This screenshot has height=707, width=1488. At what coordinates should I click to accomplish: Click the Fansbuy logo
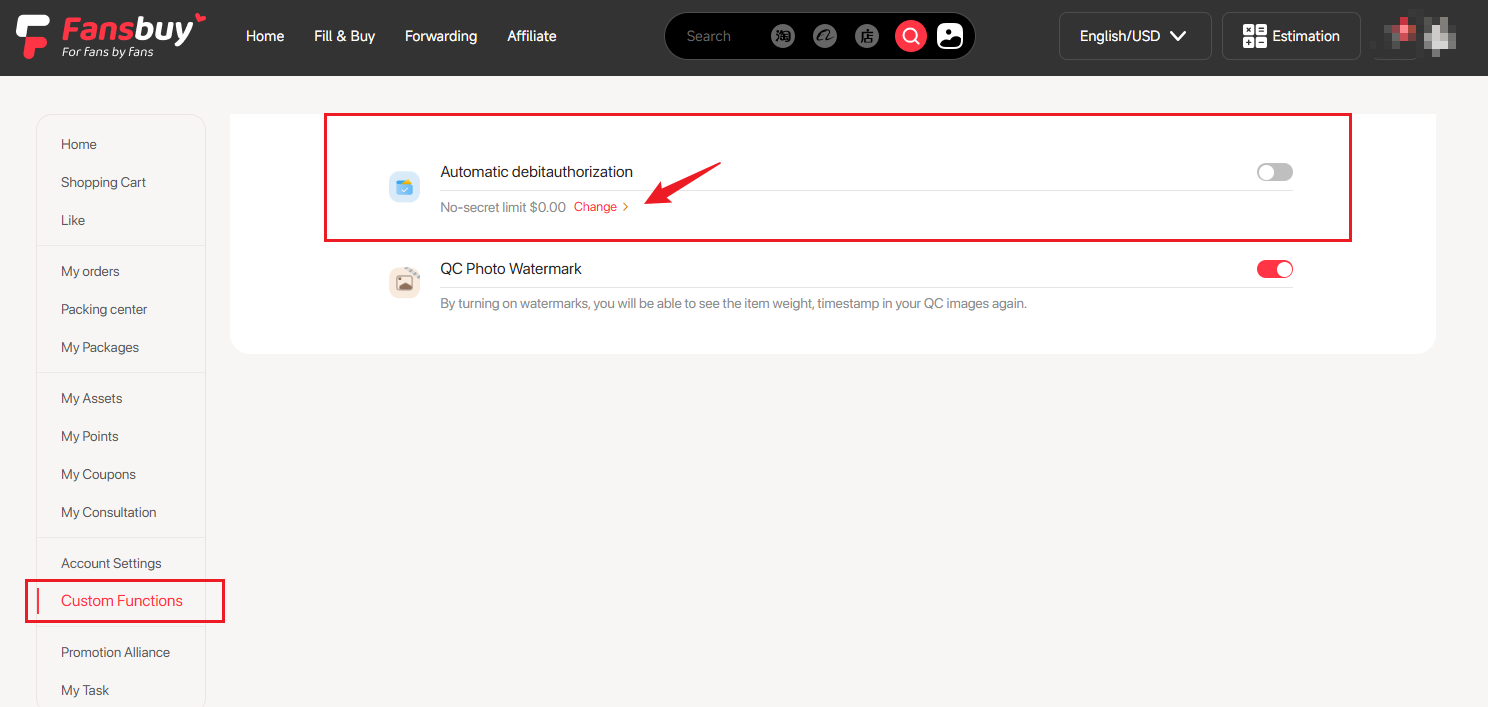click(111, 36)
